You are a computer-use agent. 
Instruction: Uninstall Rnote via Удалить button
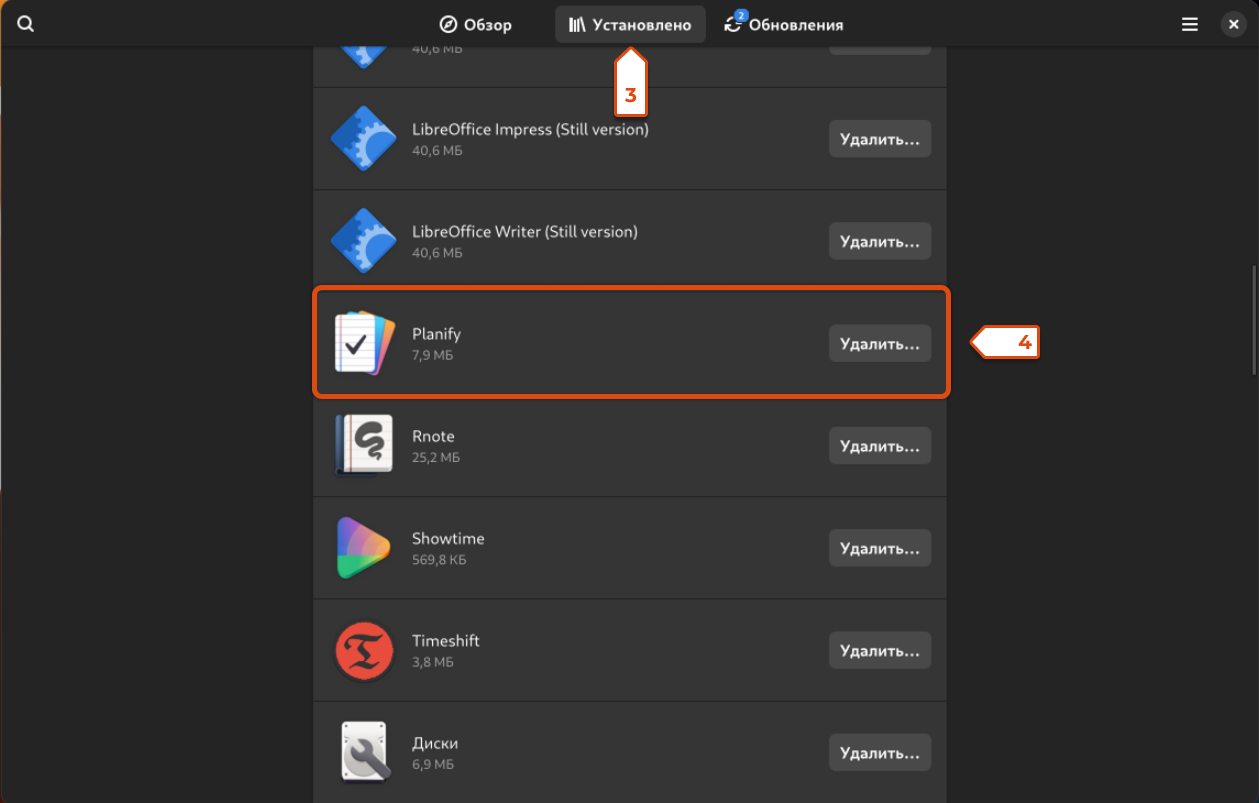[x=880, y=445]
